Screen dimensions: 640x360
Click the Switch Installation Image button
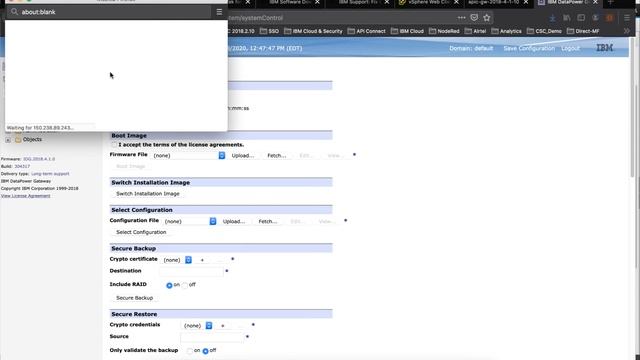148,194
